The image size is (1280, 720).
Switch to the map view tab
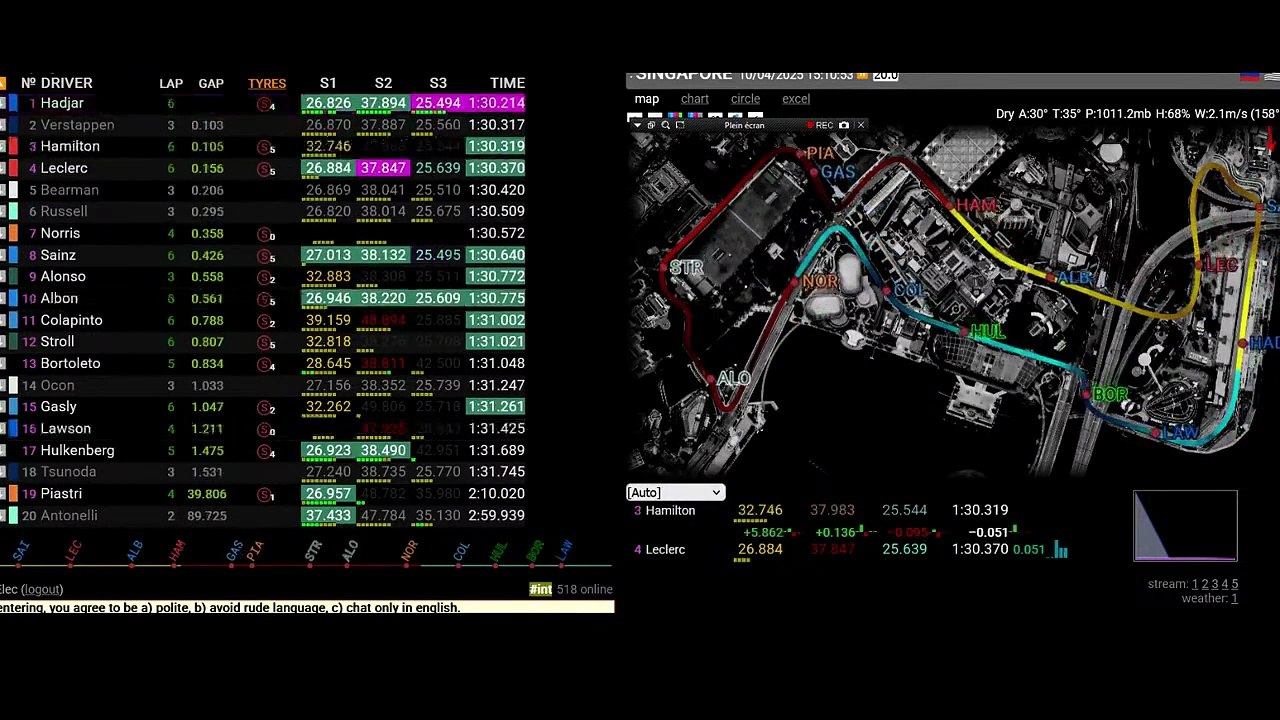pyautogui.click(x=646, y=99)
